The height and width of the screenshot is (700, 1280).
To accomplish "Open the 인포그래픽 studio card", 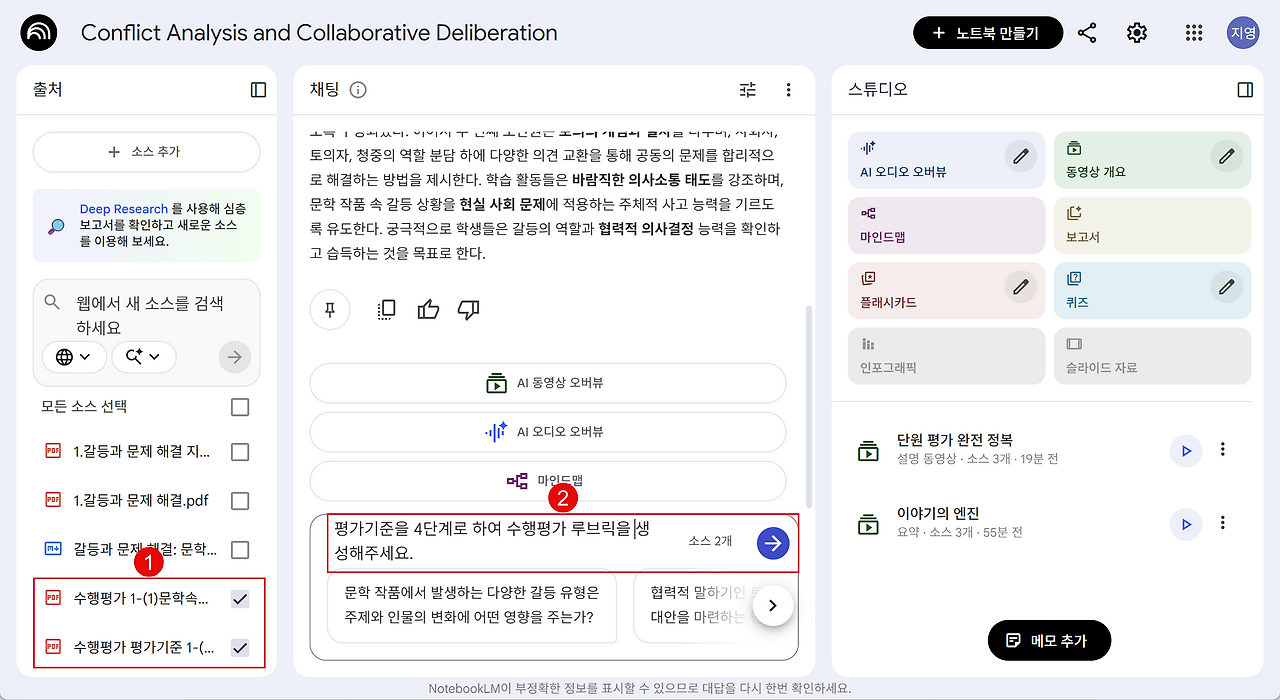I will click(945, 356).
